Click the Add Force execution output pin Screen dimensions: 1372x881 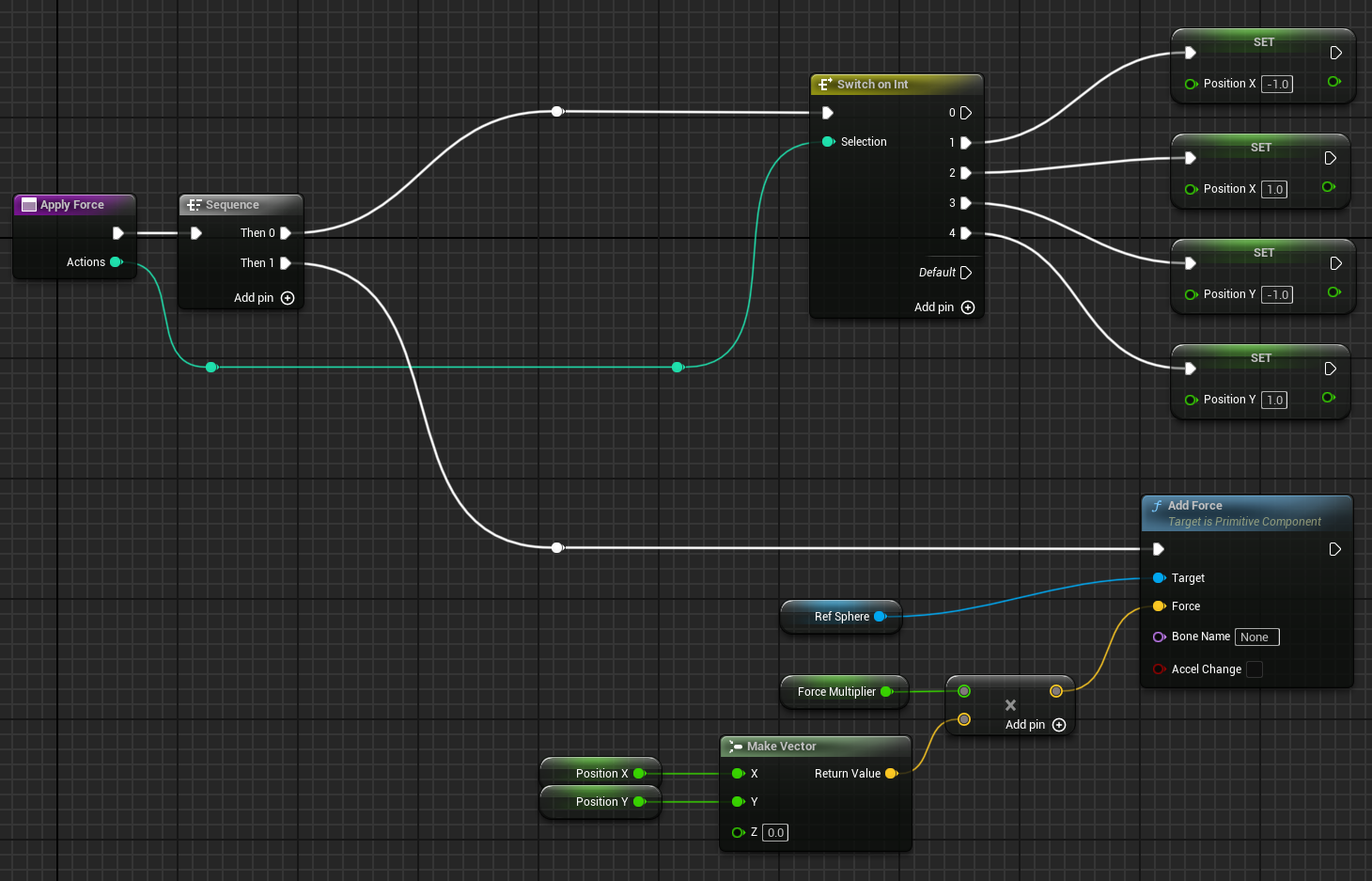point(1335,549)
